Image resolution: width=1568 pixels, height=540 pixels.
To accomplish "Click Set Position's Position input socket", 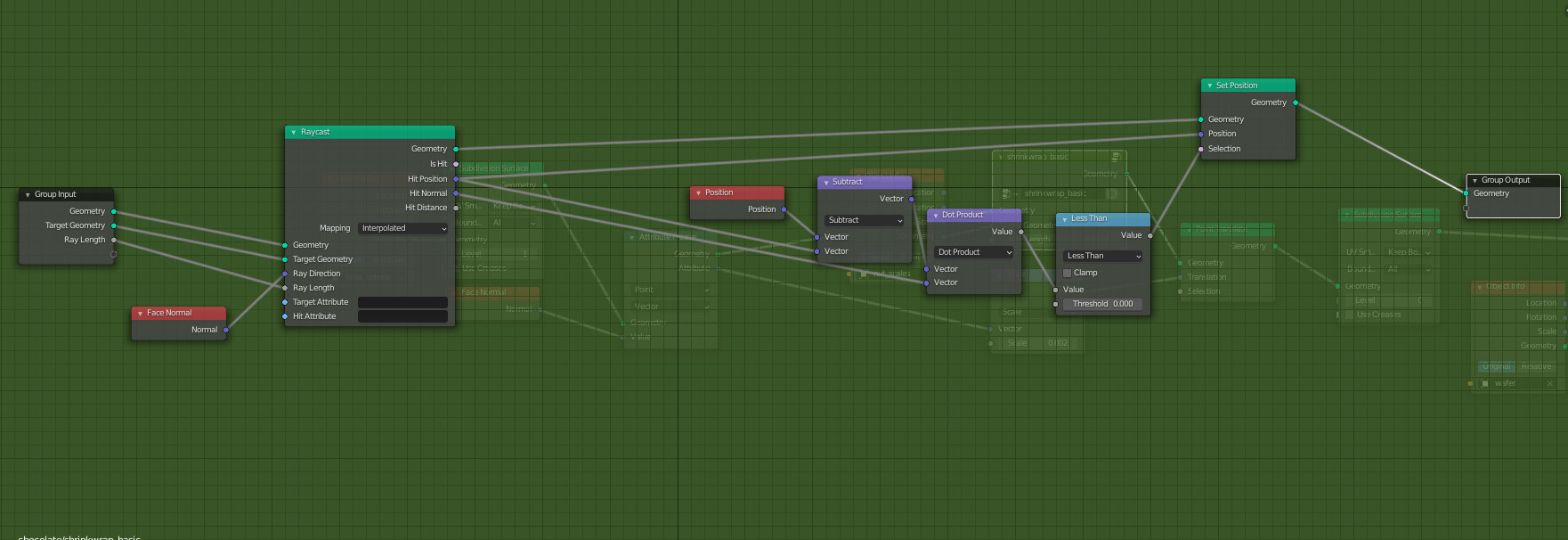I will tap(1201, 134).
